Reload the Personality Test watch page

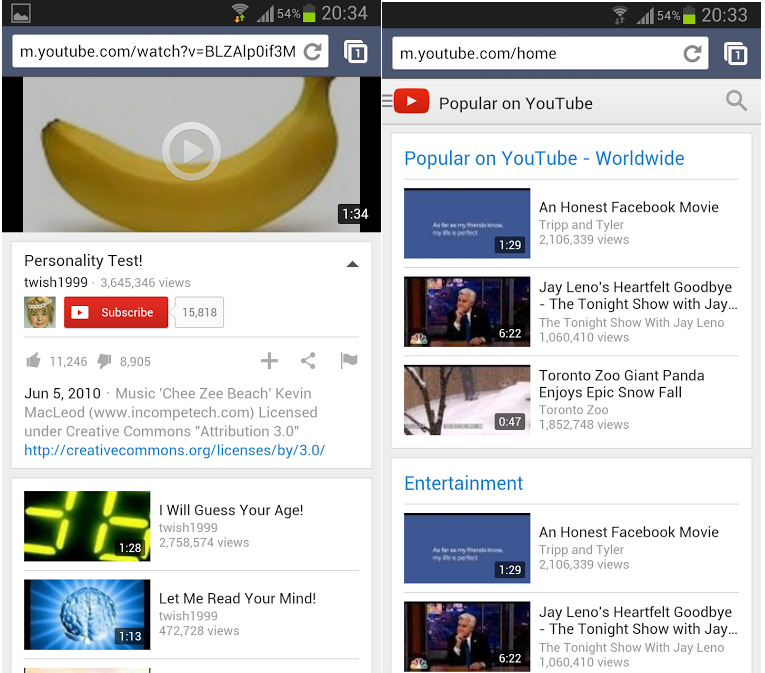312,51
